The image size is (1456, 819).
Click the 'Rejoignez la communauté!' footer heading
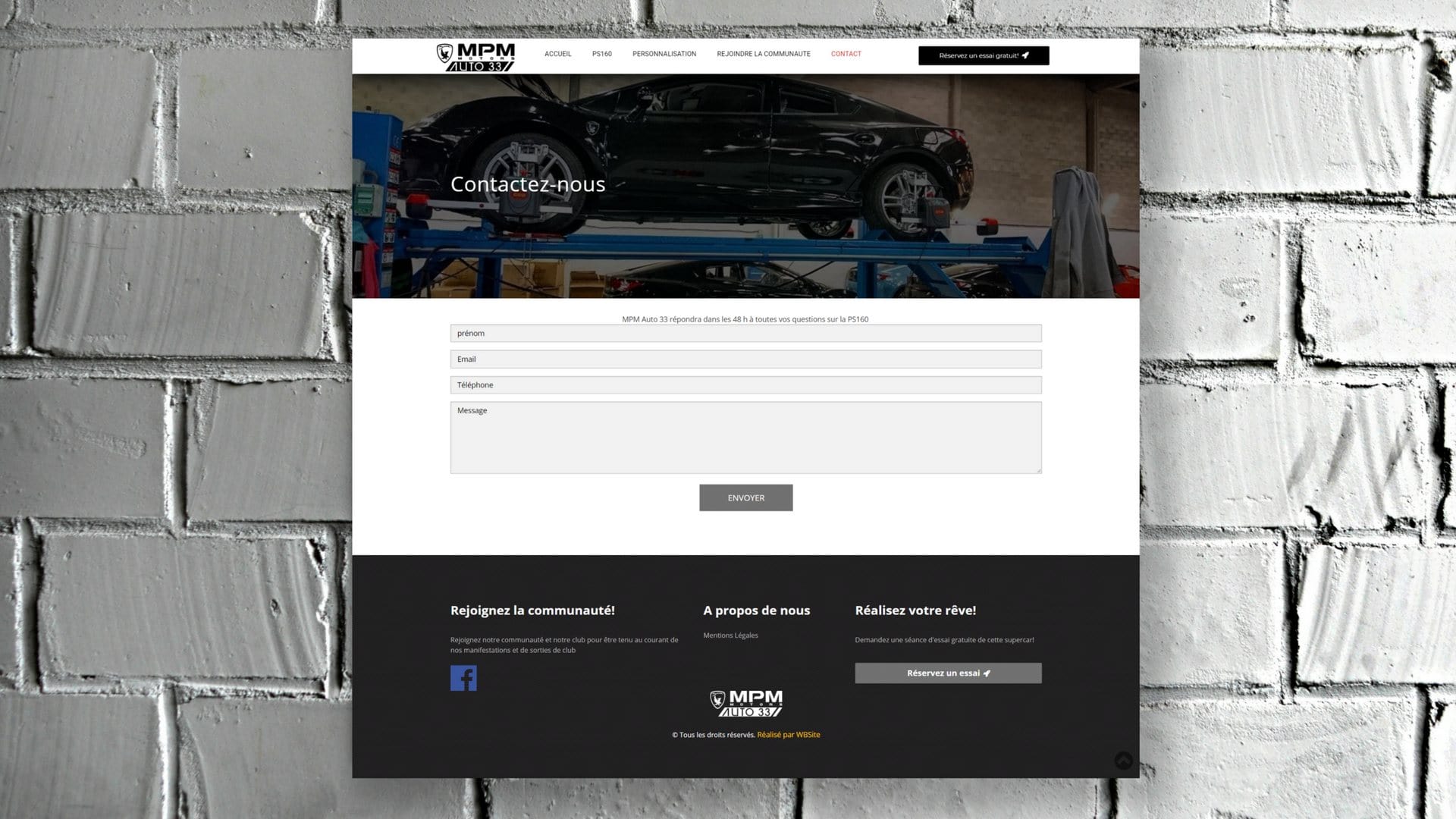[532, 610]
